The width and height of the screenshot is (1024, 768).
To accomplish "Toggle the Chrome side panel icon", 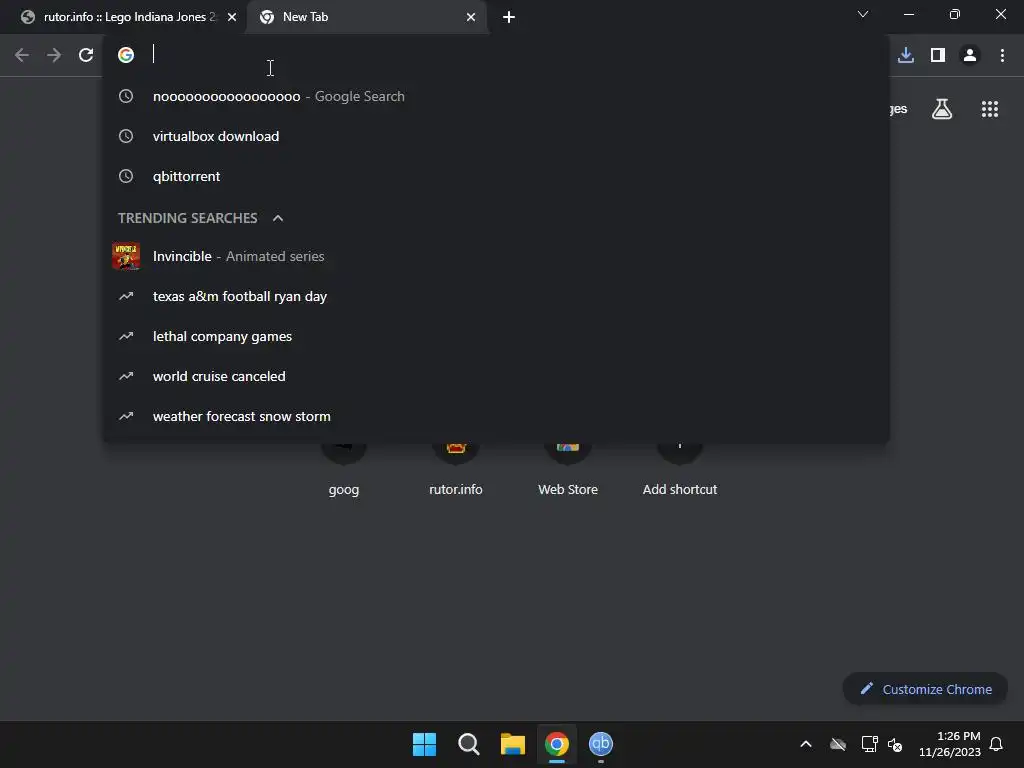I will pos(938,55).
